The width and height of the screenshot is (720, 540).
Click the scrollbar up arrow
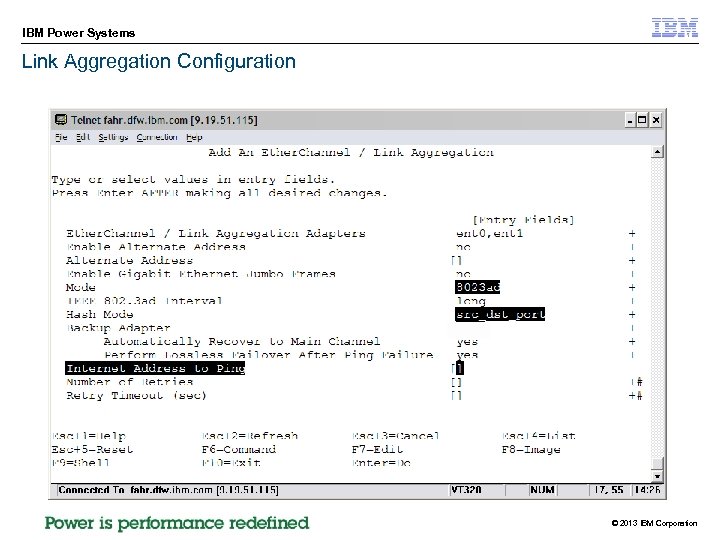click(x=658, y=152)
